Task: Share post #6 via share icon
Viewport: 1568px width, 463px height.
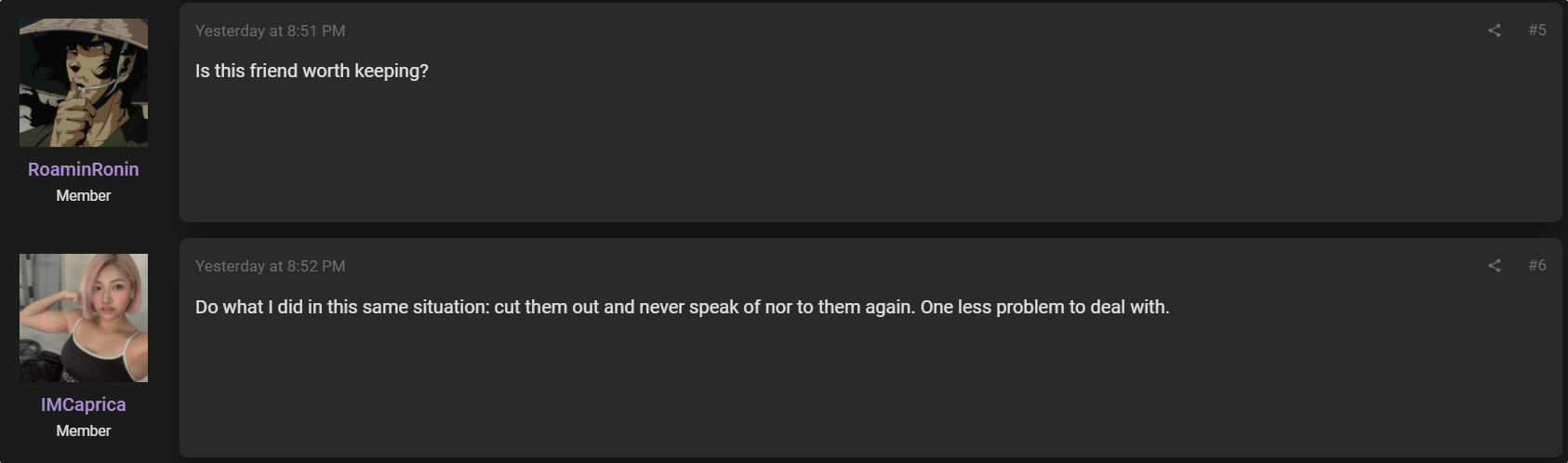Action: [1495, 266]
